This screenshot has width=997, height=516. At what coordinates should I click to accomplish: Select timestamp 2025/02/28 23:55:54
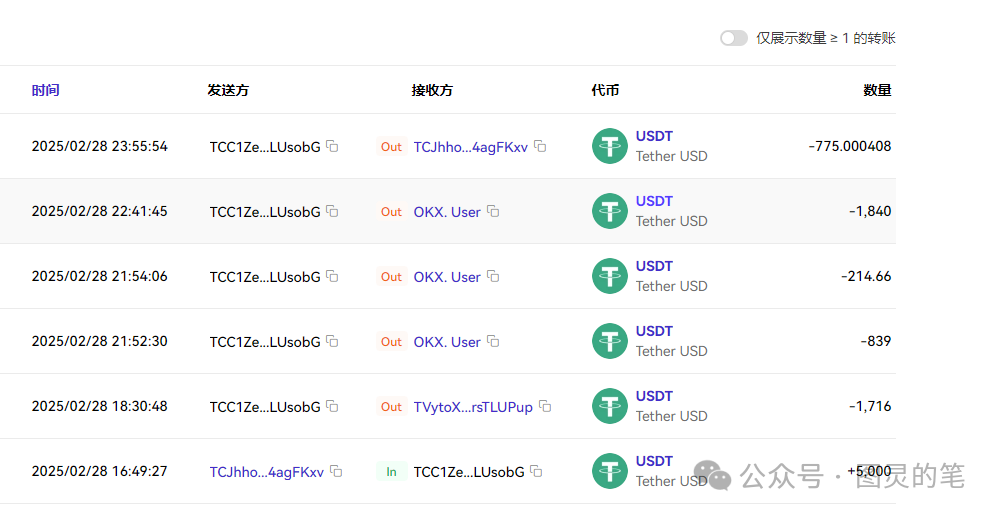100,146
